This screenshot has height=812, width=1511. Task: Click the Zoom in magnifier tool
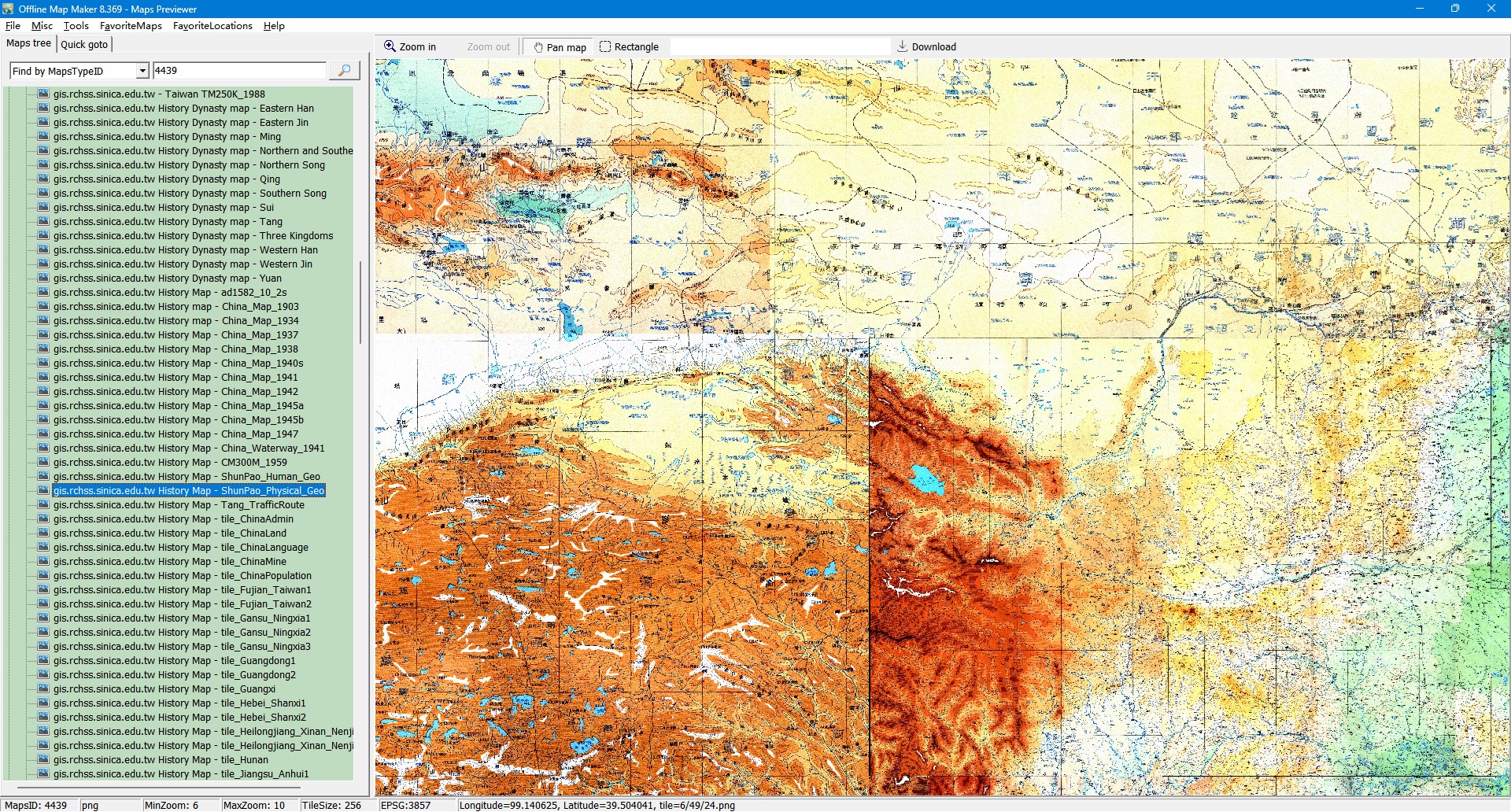pos(409,47)
